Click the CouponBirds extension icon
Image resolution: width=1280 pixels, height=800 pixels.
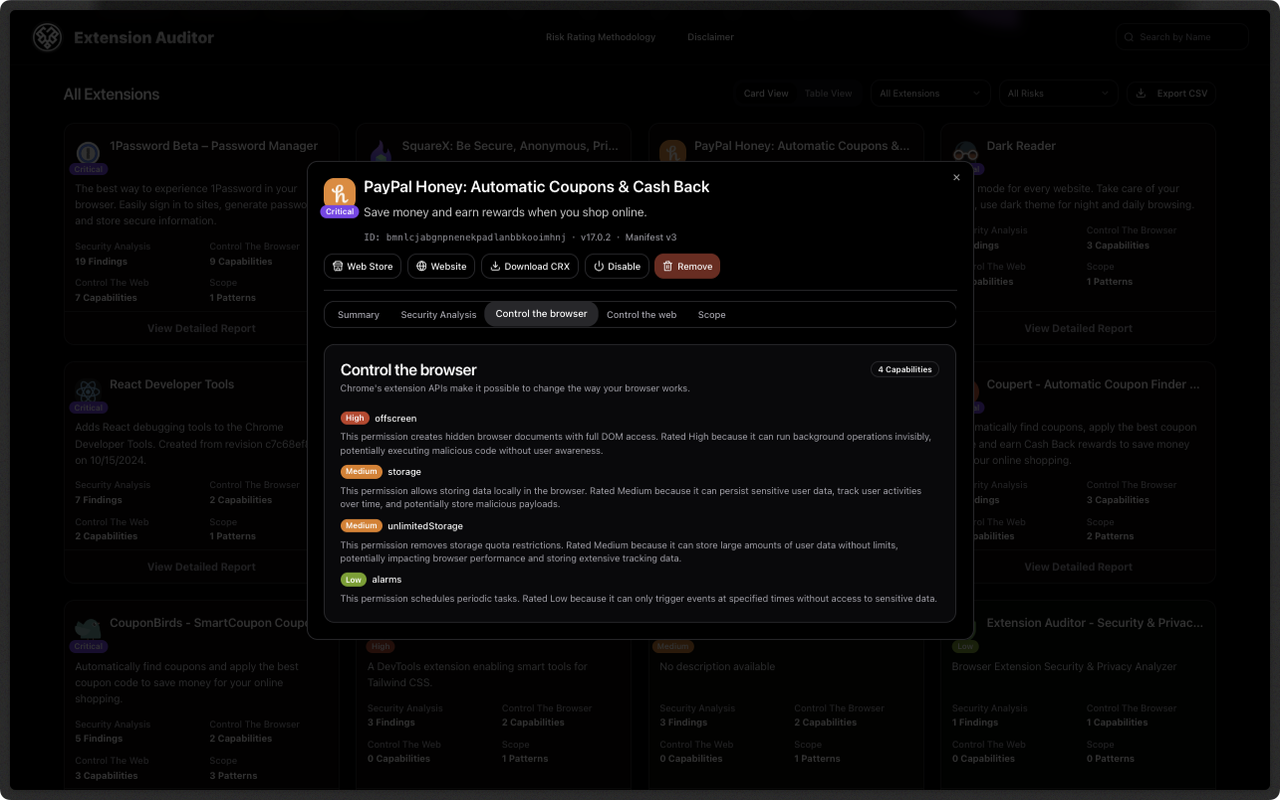point(88,630)
